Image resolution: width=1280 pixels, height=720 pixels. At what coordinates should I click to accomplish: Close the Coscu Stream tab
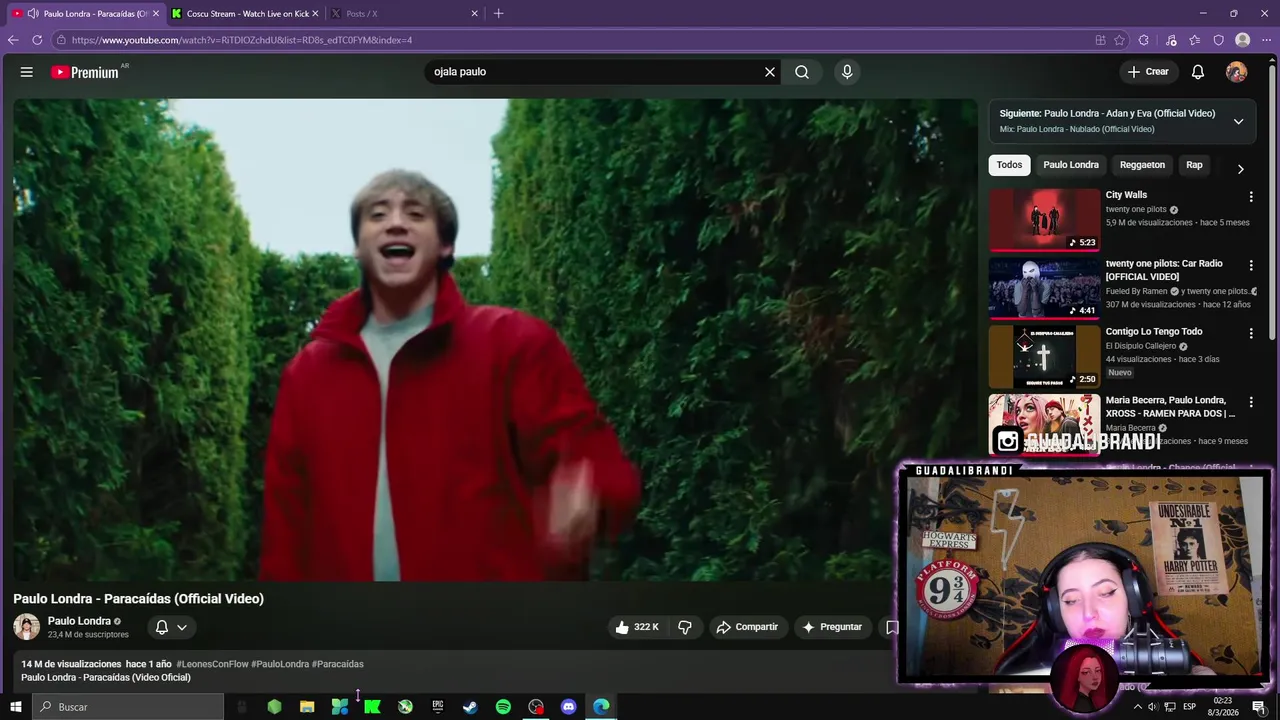pyautogui.click(x=315, y=14)
